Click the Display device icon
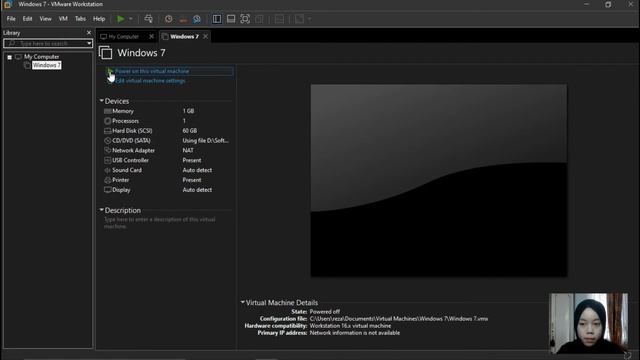This screenshot has height=360, width=640. (108, 190)
